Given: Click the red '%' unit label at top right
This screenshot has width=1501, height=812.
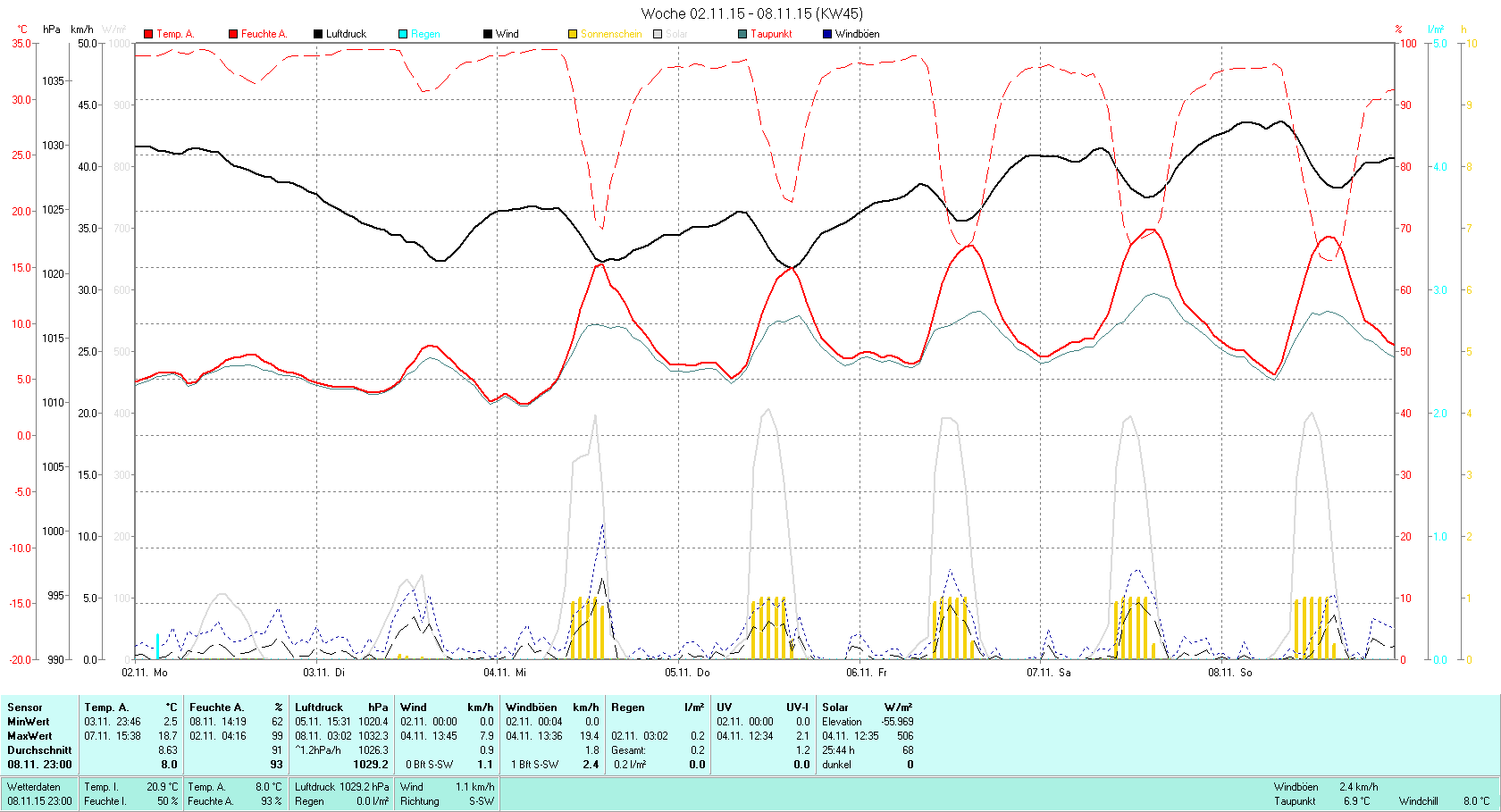Looking at the screenshot, I should coord(1398,29).
